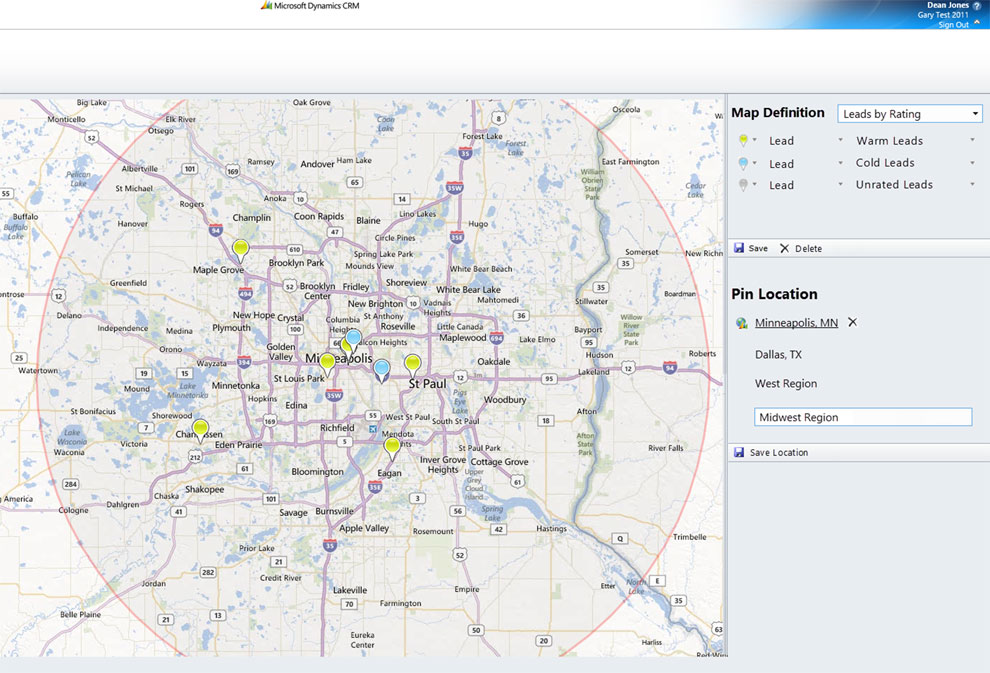
Task: Click the I-35 shield near Forest Lake
Action: (465, 152)
